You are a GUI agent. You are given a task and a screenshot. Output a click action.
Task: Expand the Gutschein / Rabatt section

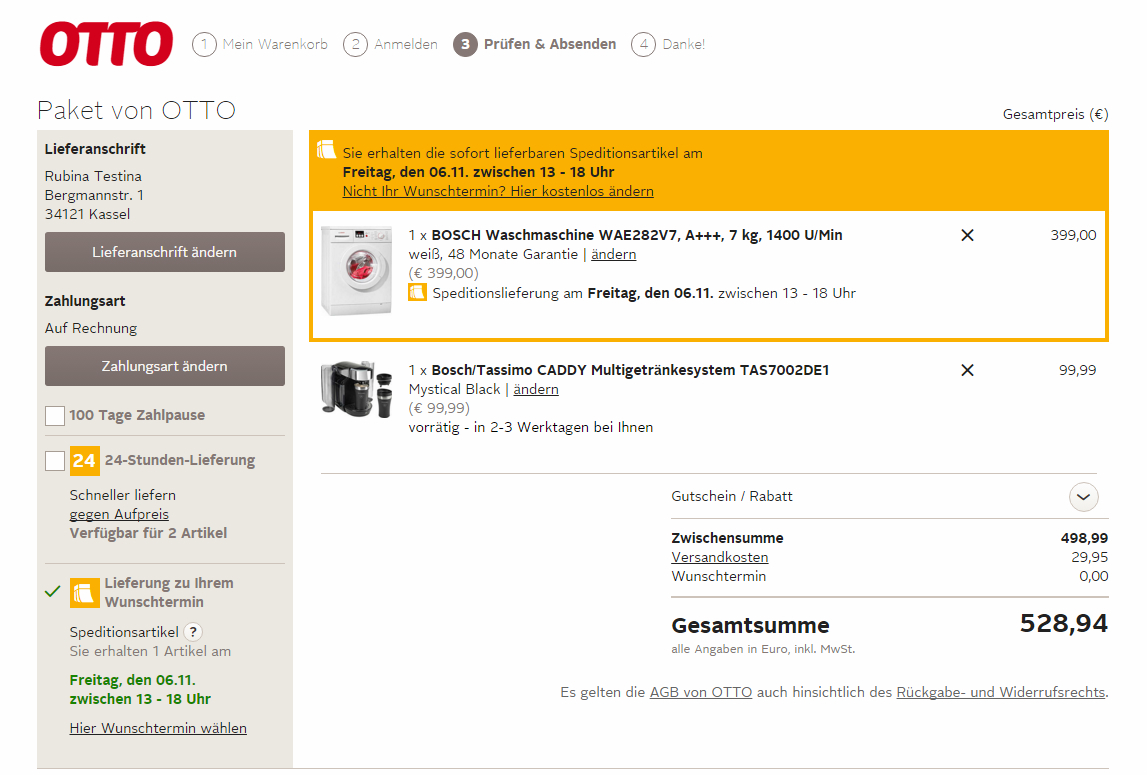(1083, 497)
